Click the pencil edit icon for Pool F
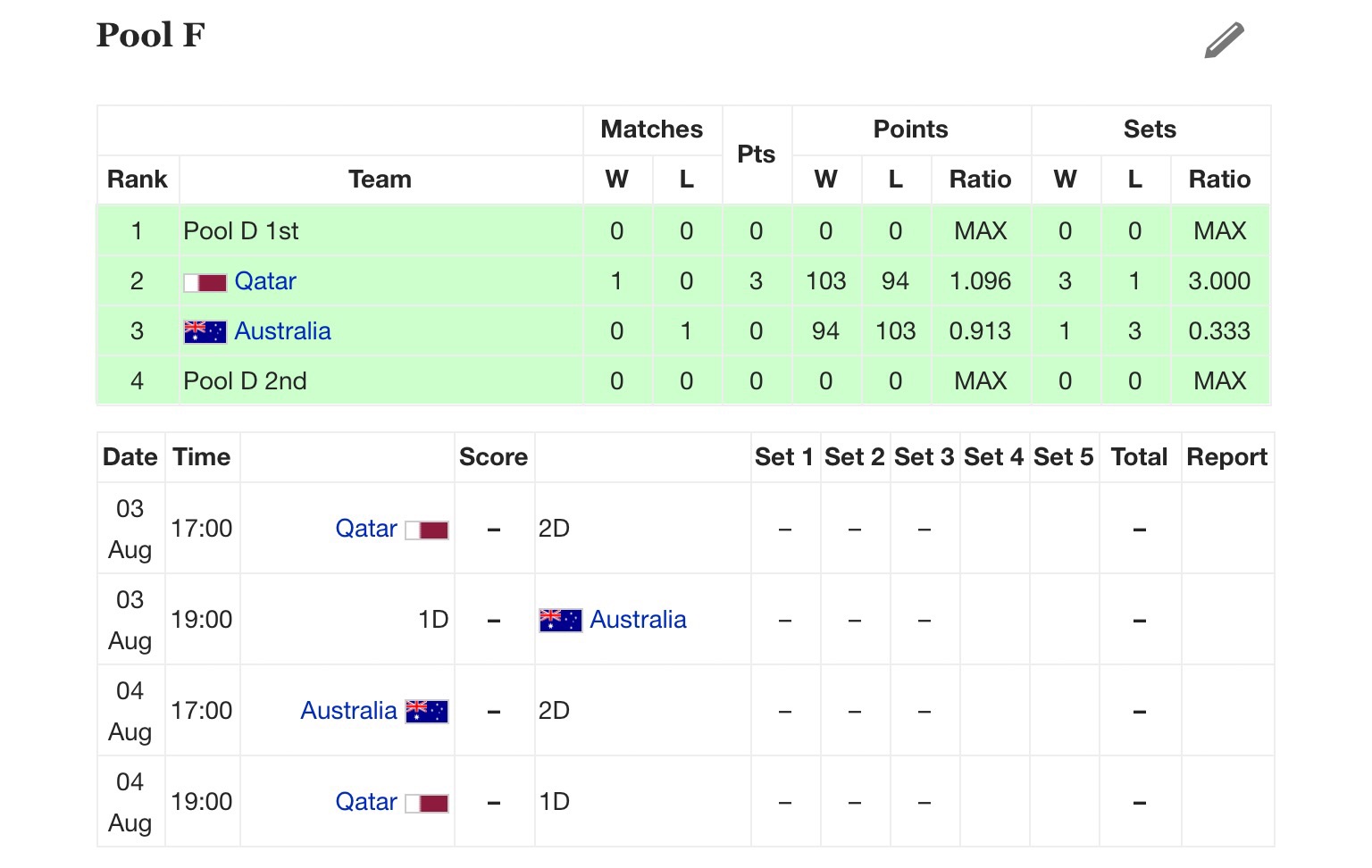Image resolution: width=1372 pixels, height=868 pixels. pyautogui.click(x=1224, y=40)
